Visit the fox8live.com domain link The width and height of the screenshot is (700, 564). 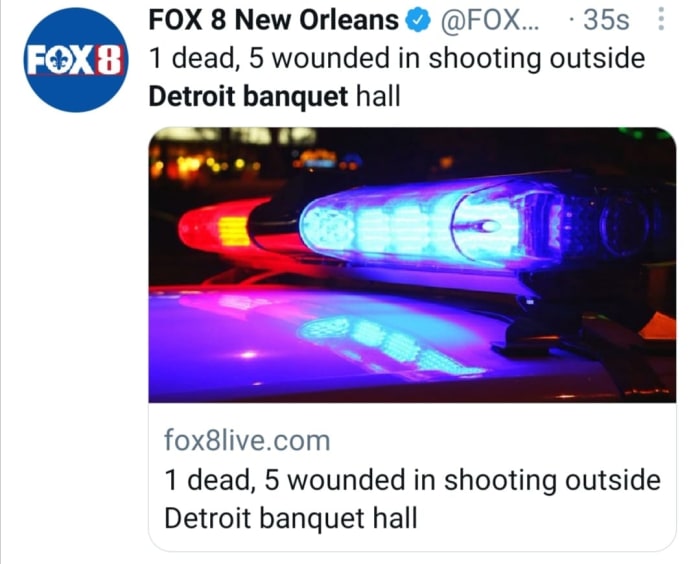click(x=247, y=440)
